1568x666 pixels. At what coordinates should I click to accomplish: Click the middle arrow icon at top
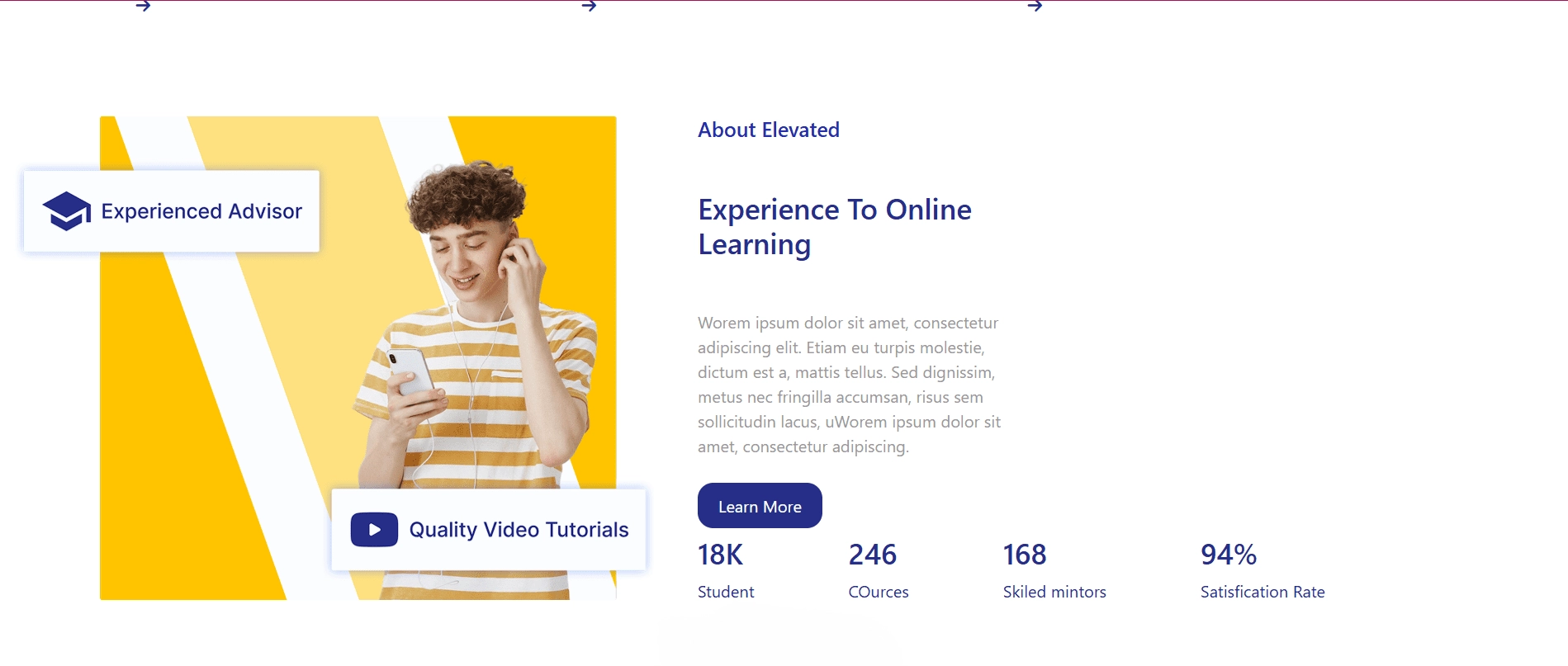click(x=589, y=6)
